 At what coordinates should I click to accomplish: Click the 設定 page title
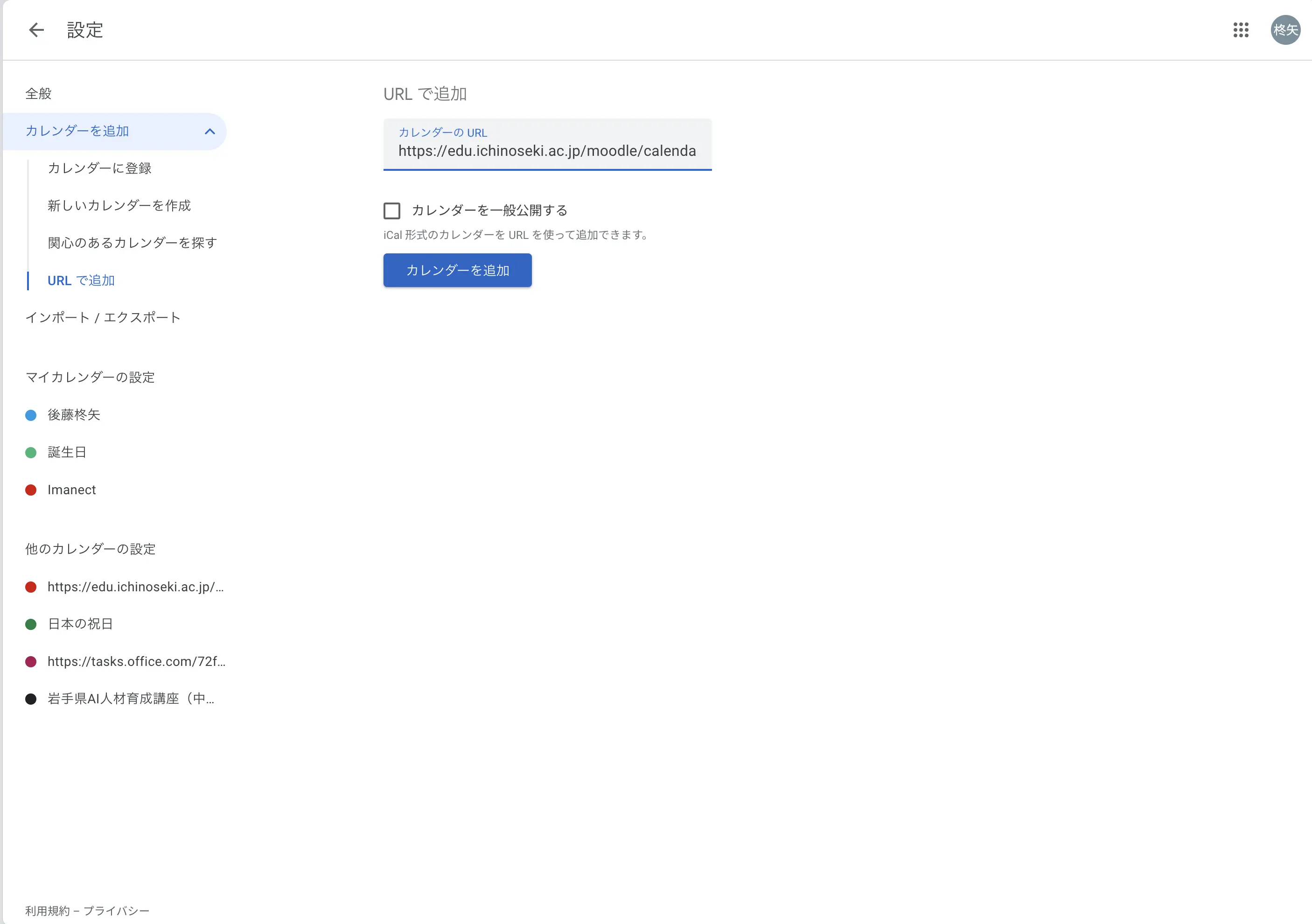(x=85, y=30)
